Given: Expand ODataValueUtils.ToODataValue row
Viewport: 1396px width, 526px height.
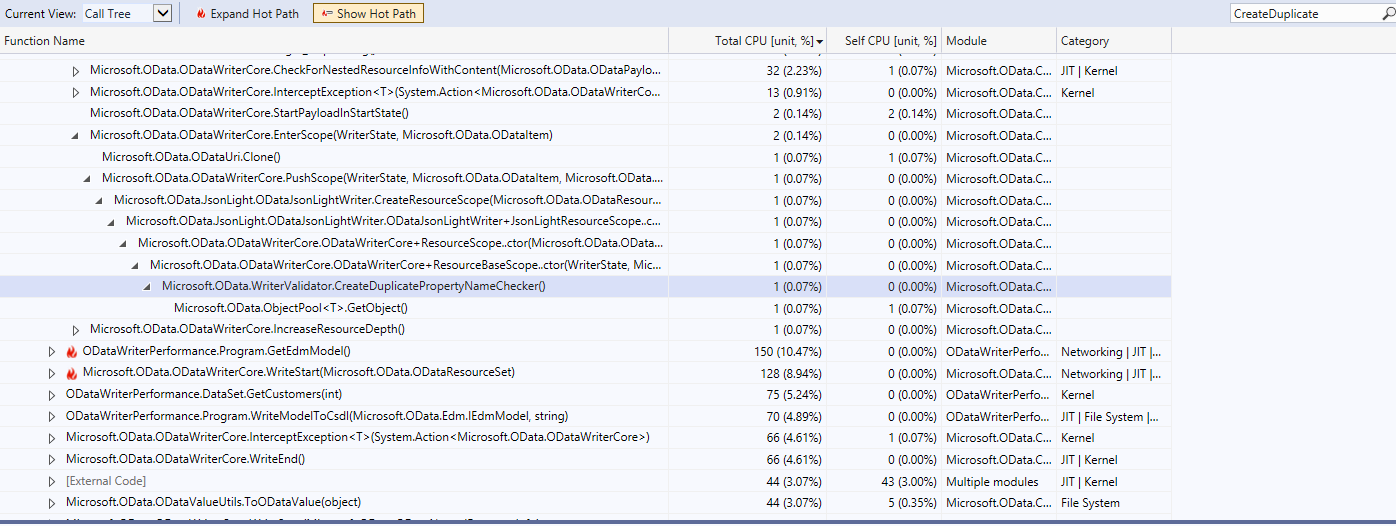Looking at the screenshot, I should pyautogui.click(x=52, y=503).
